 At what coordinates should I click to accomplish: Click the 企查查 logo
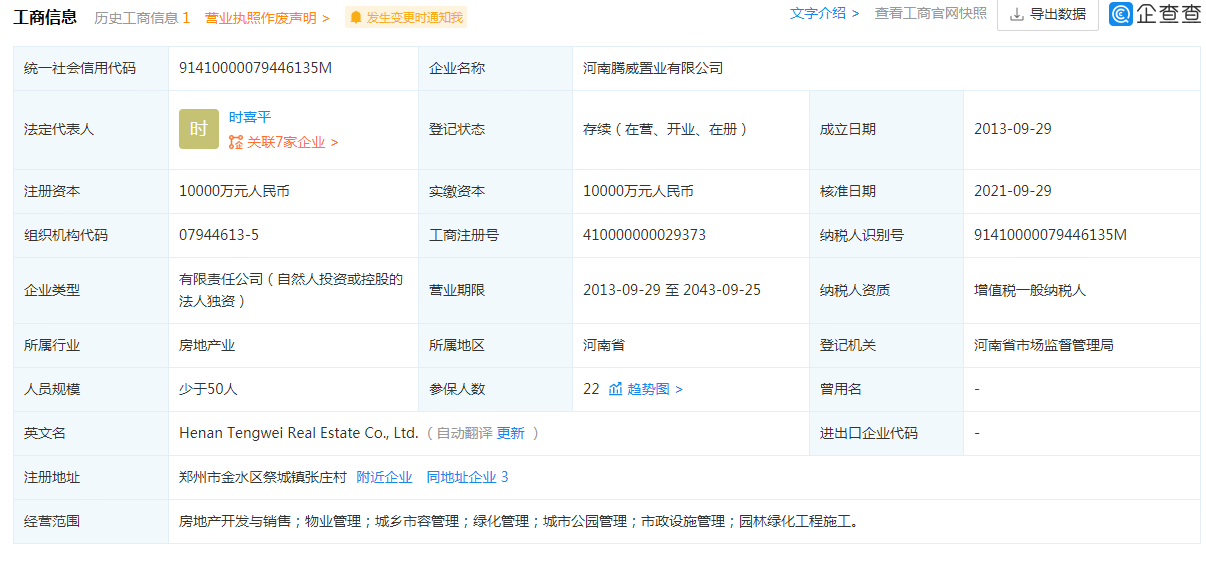point(1155,14)
